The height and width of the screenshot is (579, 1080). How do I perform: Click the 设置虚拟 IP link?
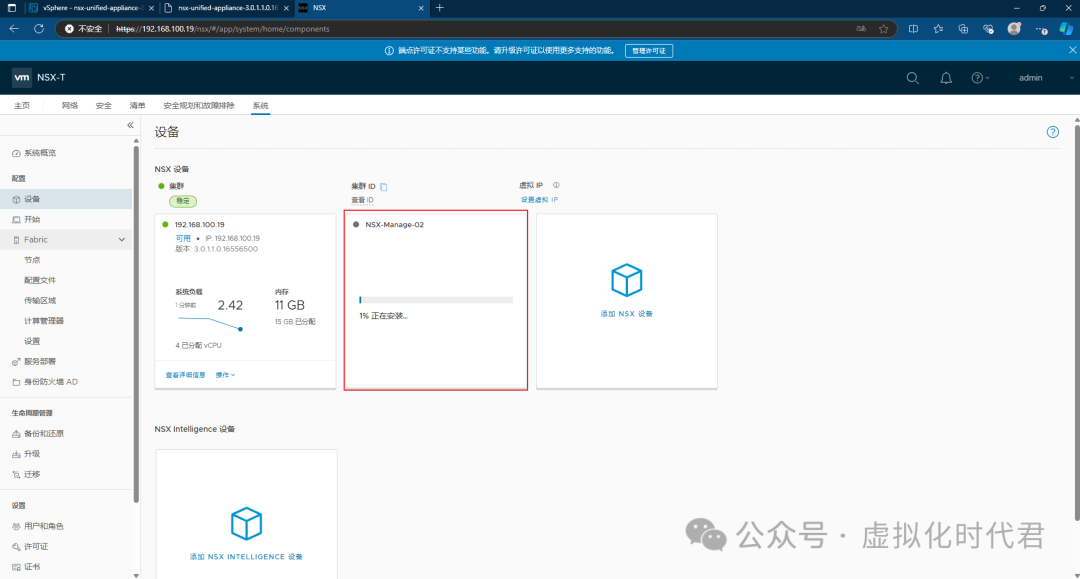[x=539, y=200]
